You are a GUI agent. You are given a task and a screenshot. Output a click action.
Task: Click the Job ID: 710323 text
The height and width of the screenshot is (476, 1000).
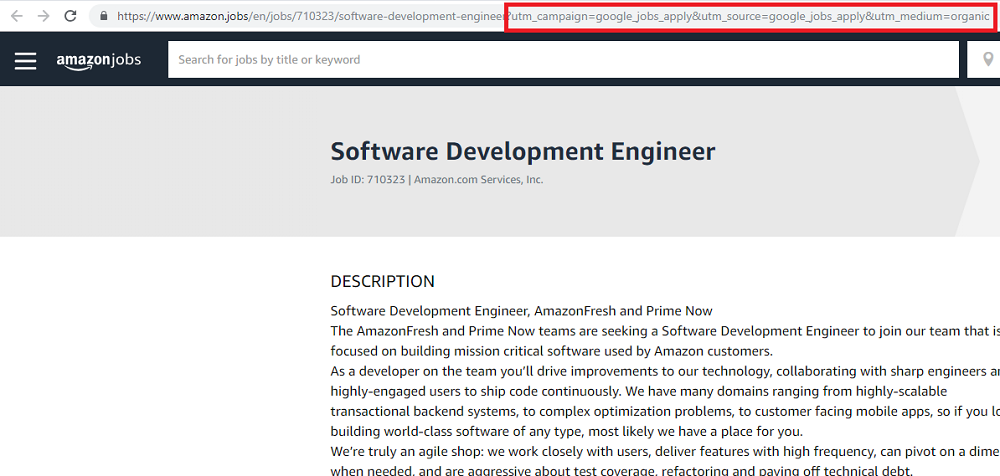367,180
